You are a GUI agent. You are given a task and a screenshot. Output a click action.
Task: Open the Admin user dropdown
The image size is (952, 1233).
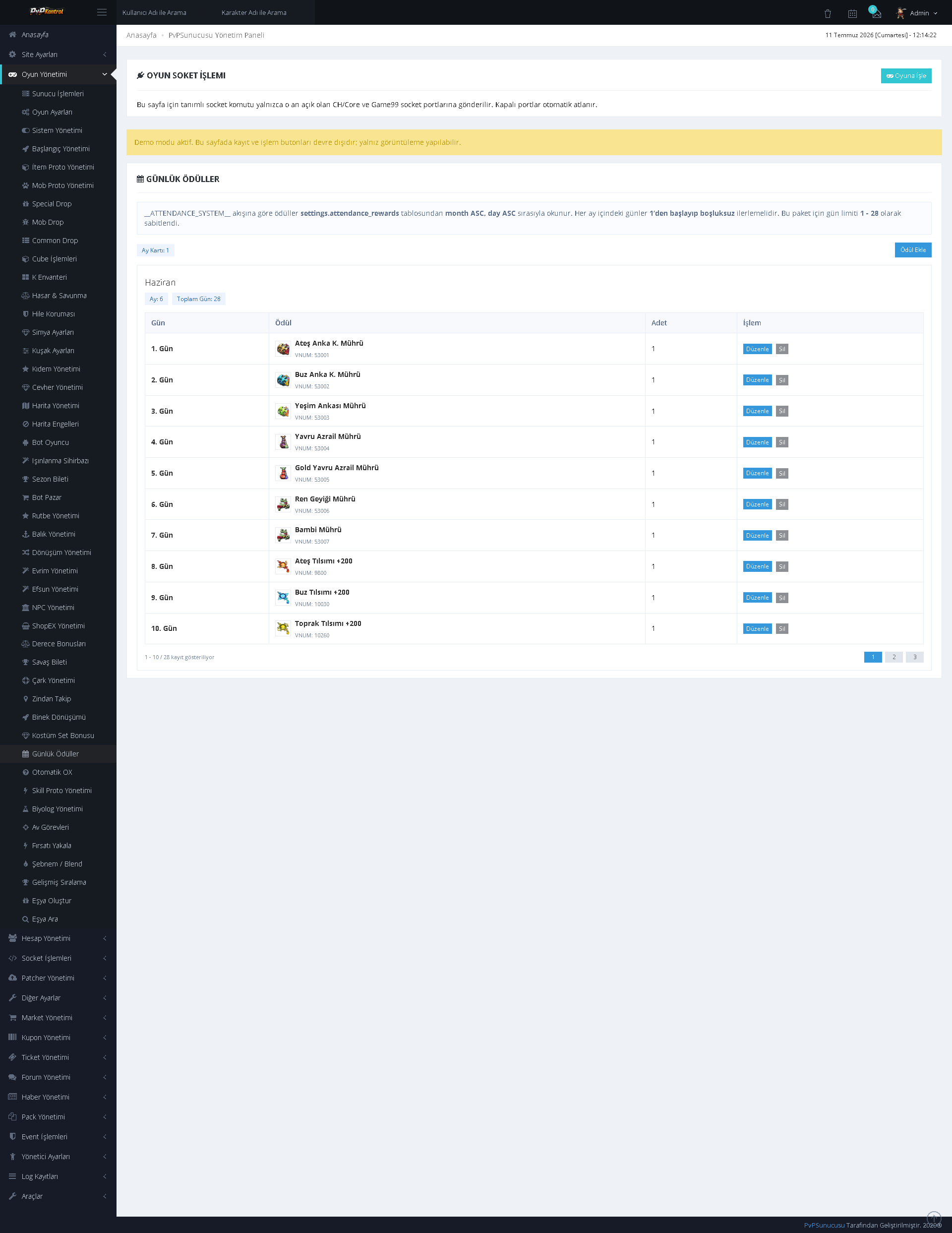(x=917, y=13)
